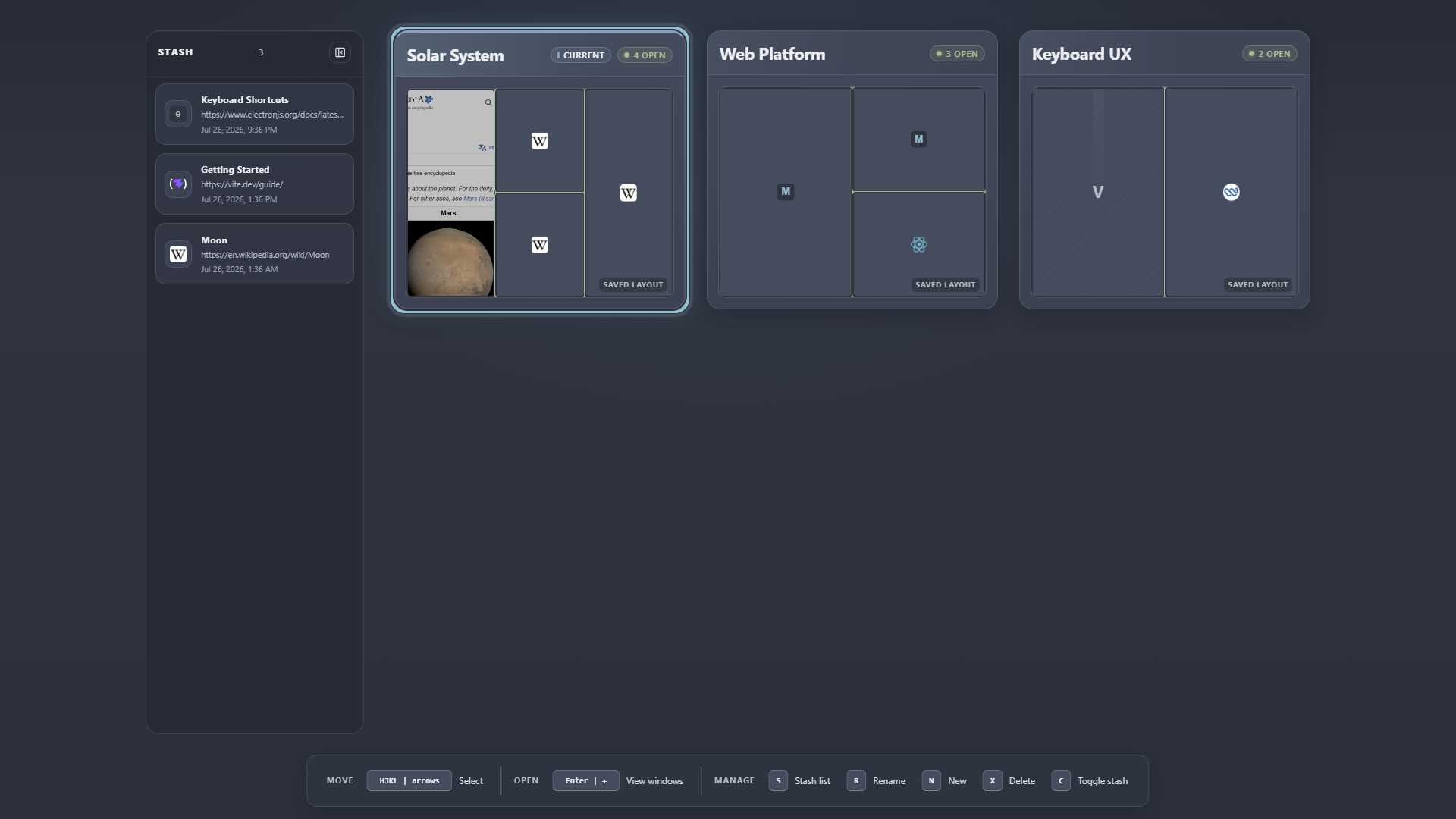Click the 3 OPEN badge
Screen dimensions: 1456x819
957,54
